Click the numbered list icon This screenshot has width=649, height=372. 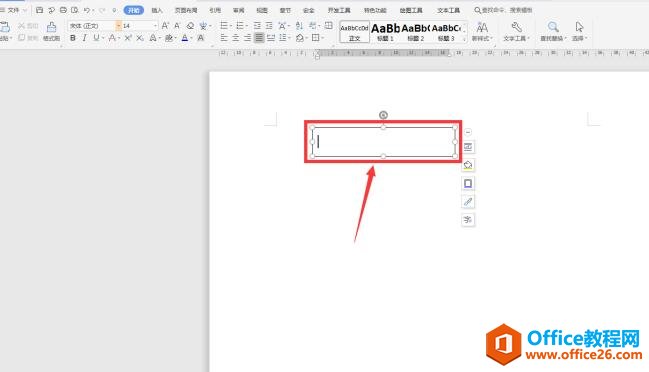coord(240,26)
